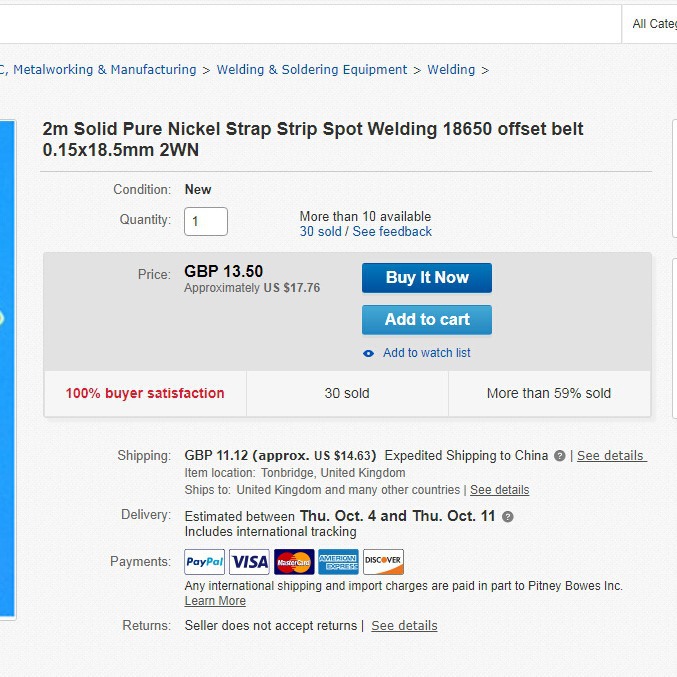
Task: Click the MasterCard payment icon
Action: (x=293, y=562)
